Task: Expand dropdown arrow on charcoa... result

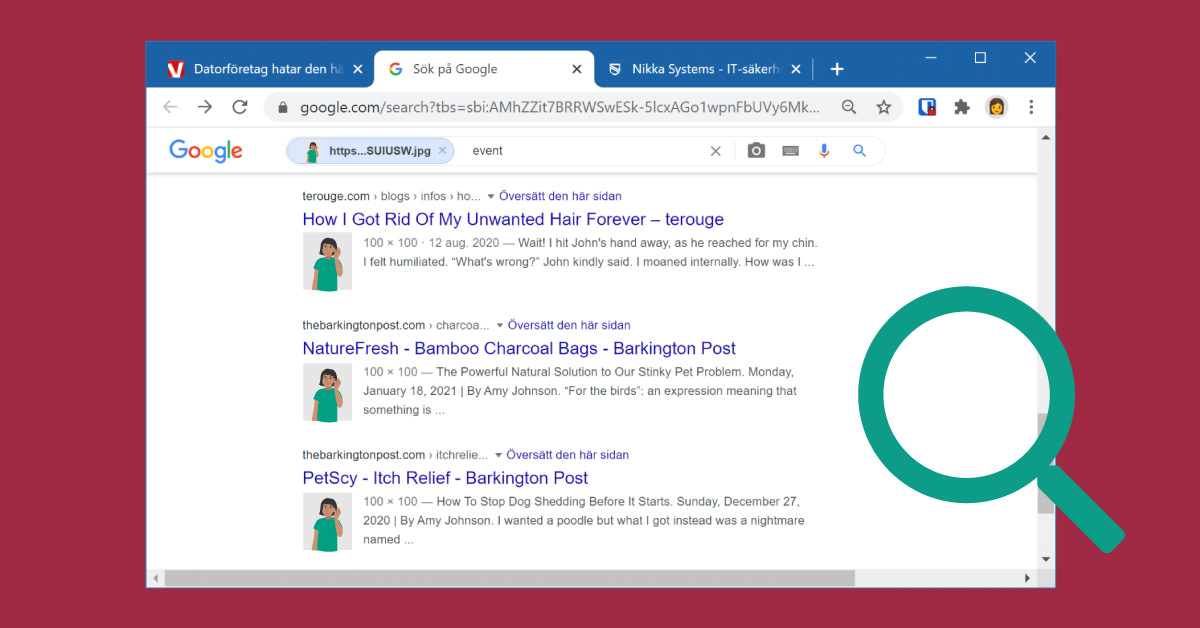Action: tap(499, 326)
